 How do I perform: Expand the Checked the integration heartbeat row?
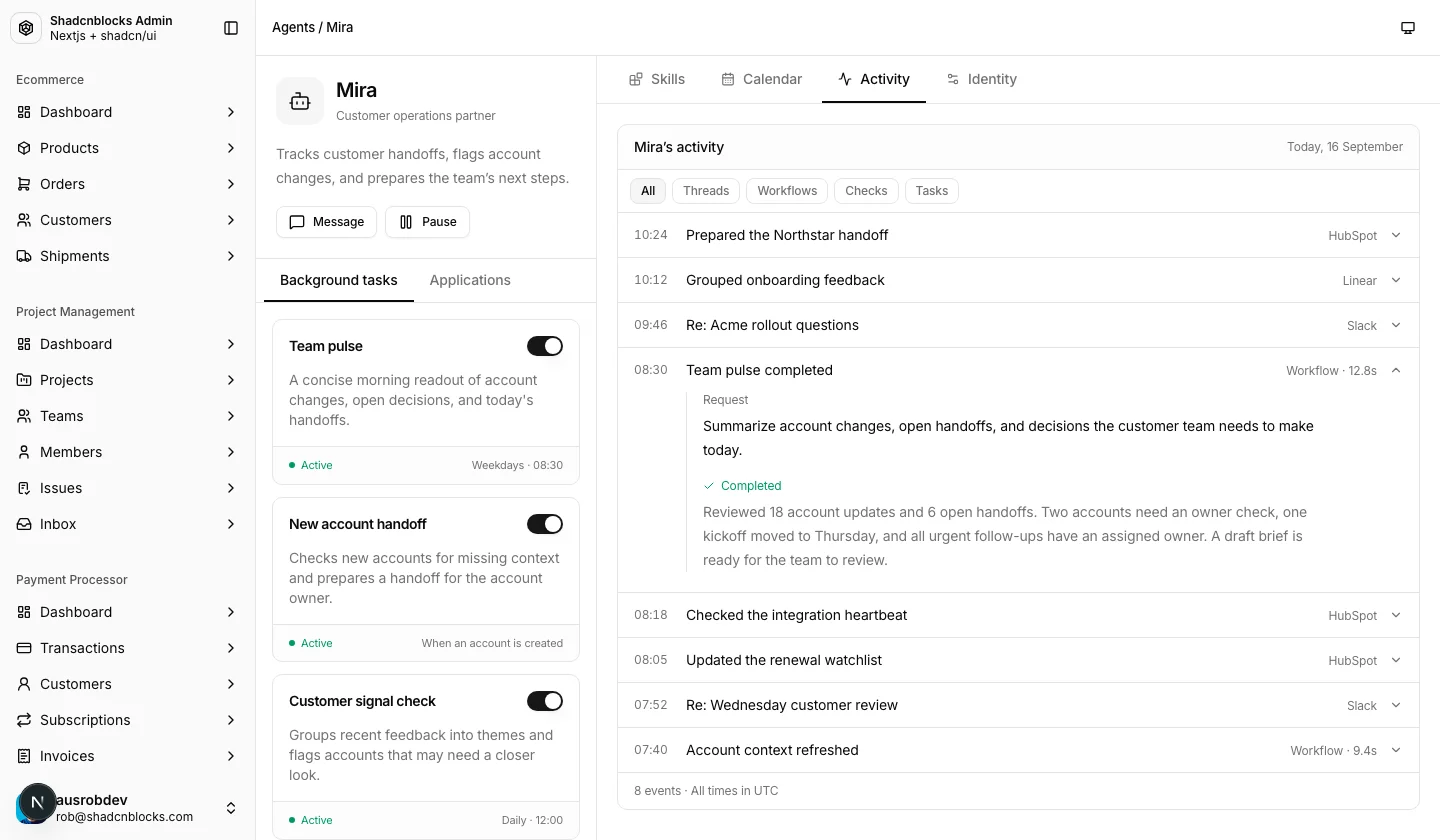click(x=1018, y=615)
